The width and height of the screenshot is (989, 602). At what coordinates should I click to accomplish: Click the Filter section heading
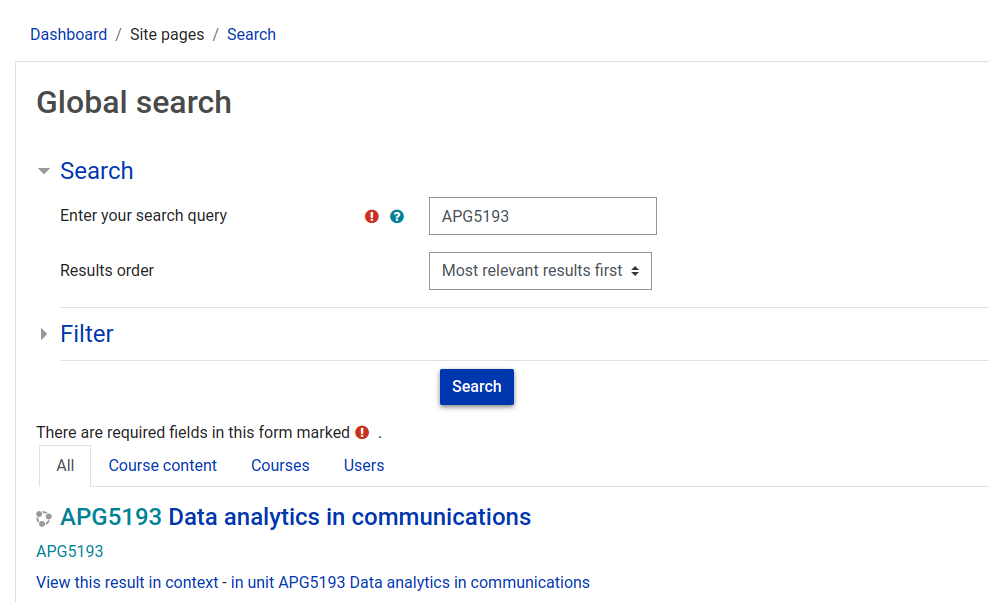pos(86,334)
